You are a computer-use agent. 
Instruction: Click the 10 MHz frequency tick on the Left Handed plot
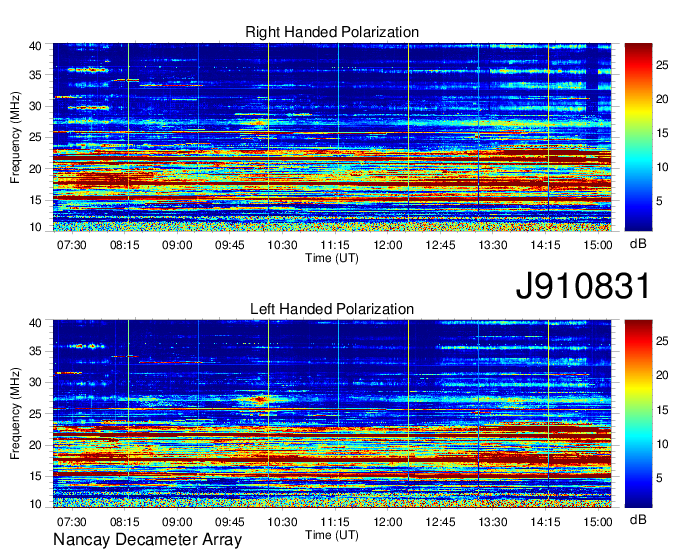point(36,504)
